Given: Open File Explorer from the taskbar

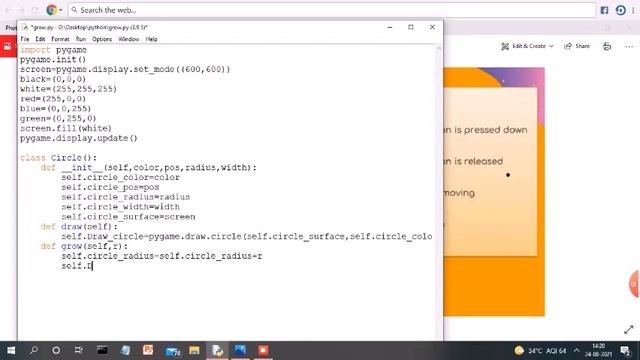Looking at the screenshot, I should tap(194, 350).
